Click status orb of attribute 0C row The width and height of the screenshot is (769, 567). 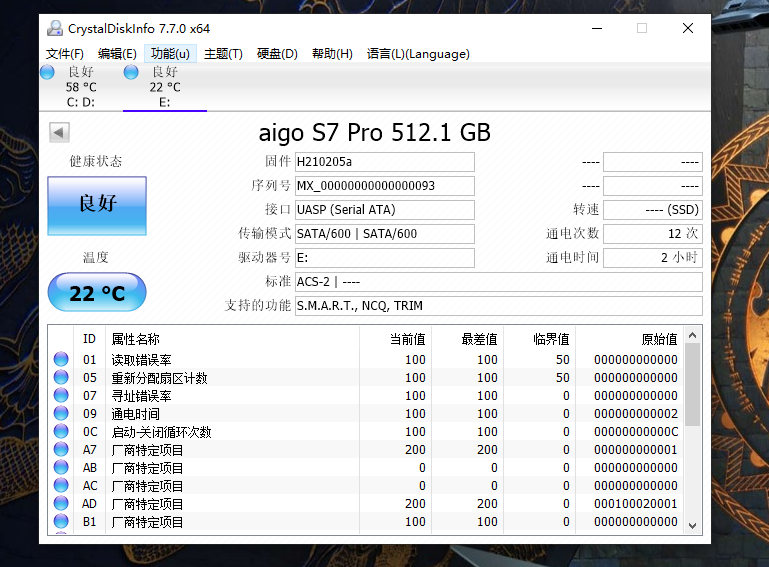[x=61, y=431]
